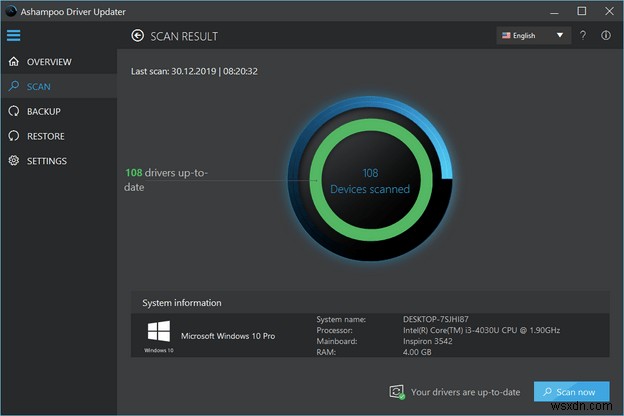The image size is (624, 416).
Task: Open the info icon at top right
Action: click(x=606, y=35)
